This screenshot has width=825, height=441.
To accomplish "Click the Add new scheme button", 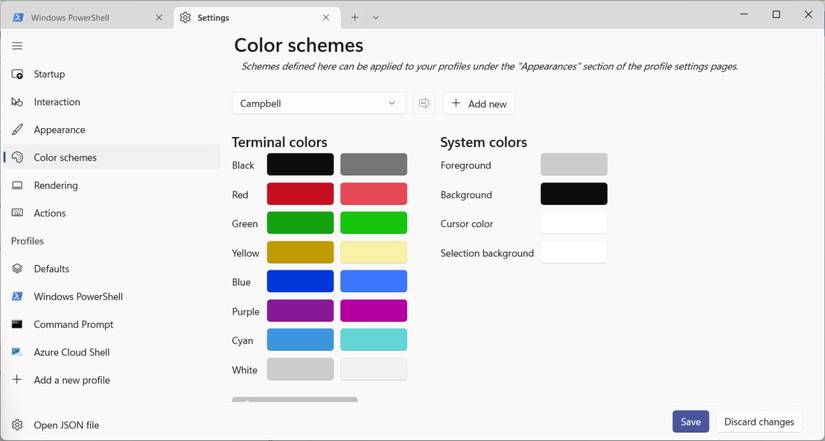I will coord(479,104).
